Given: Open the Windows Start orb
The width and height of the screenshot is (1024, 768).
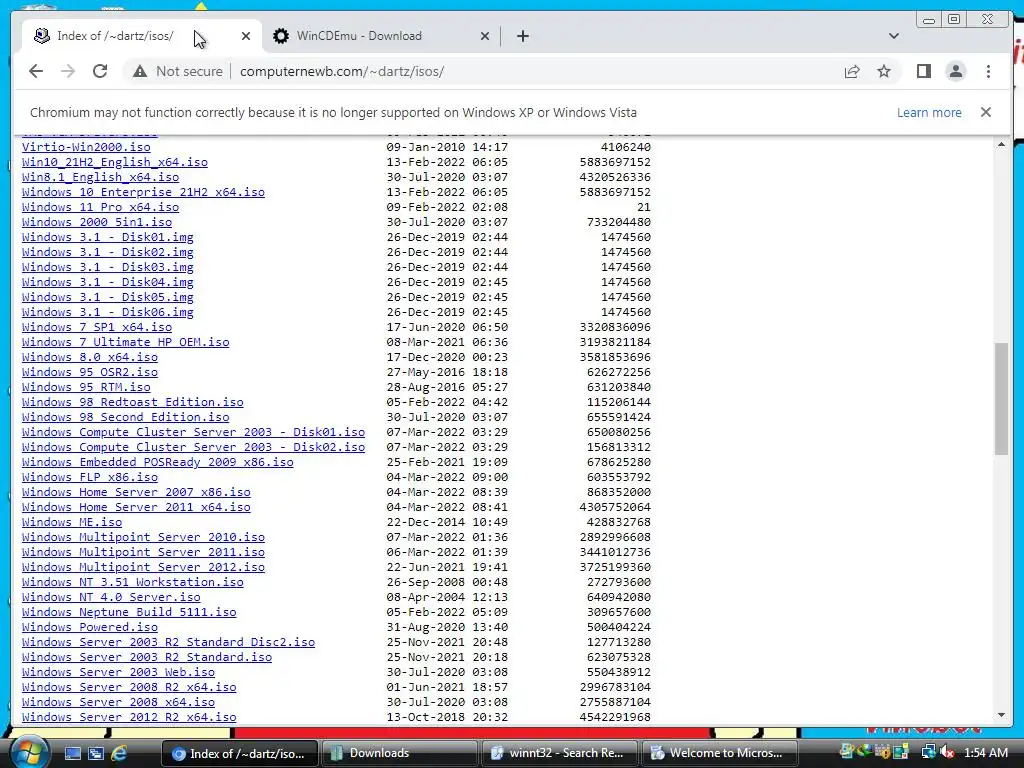Looking at the screenshot, I should (x=29, y=752).
